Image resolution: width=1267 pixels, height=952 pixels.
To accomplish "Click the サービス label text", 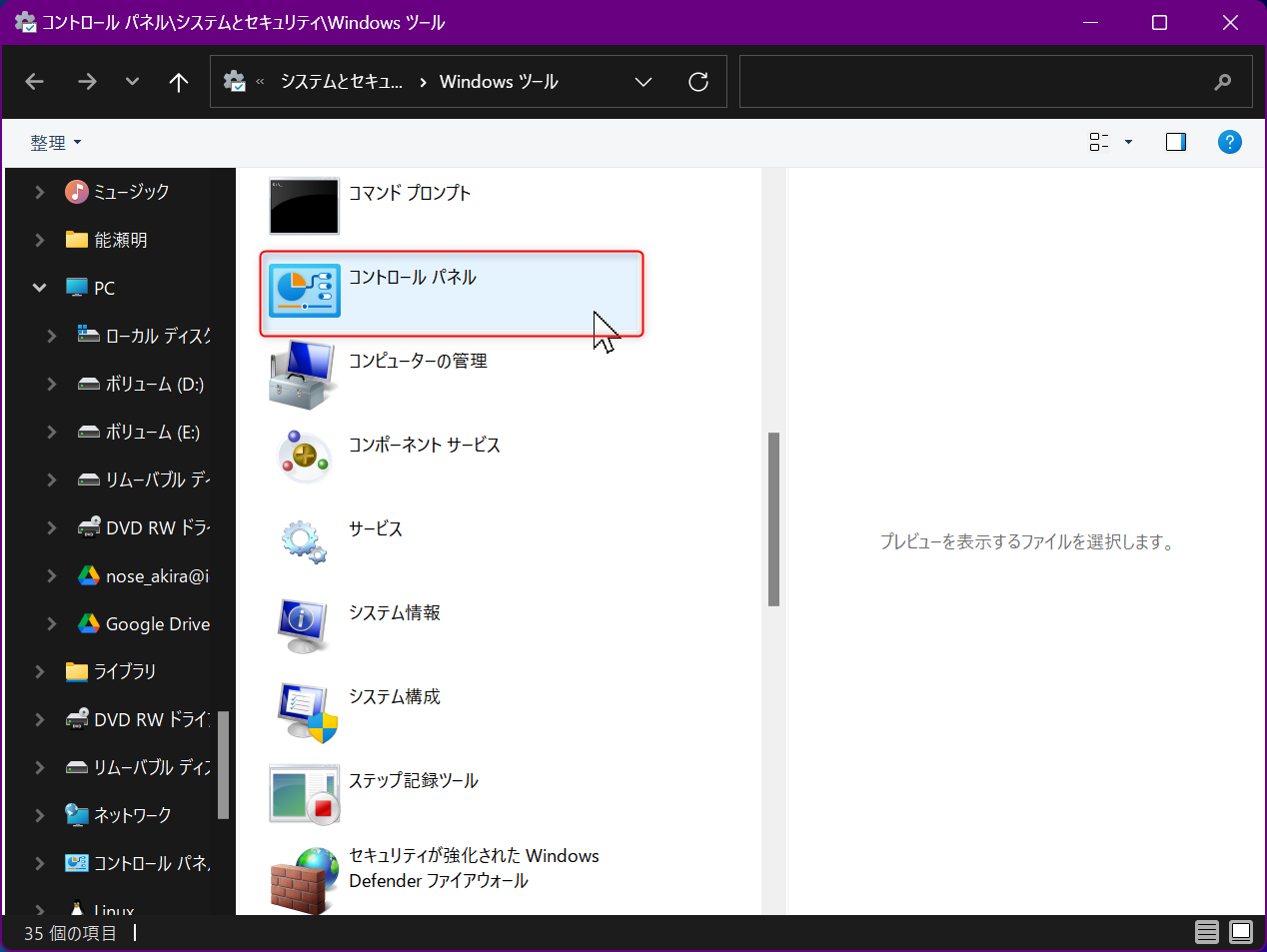I will click(376, 528).
